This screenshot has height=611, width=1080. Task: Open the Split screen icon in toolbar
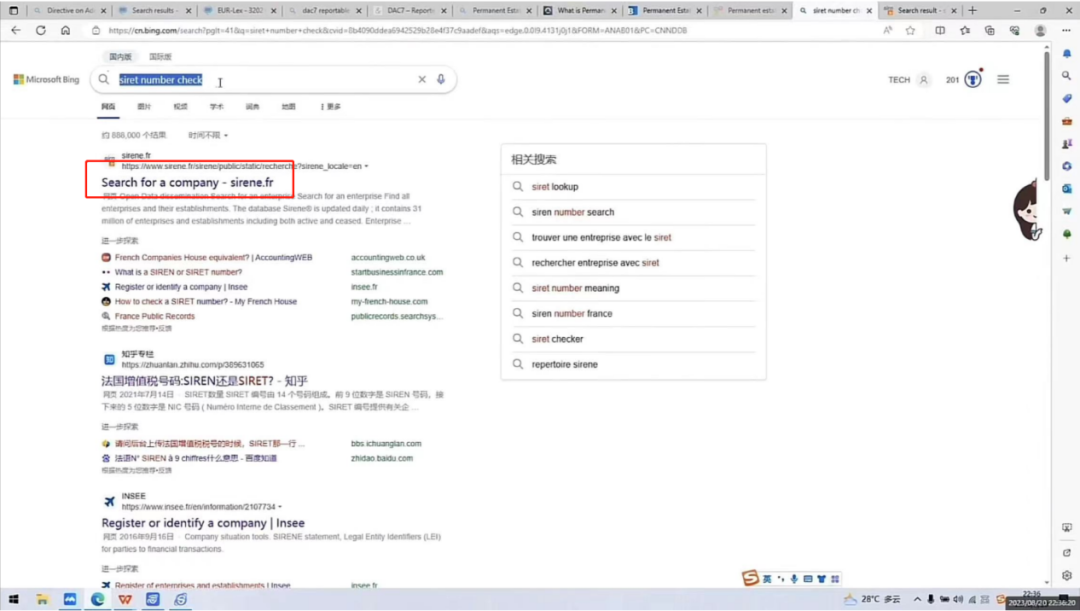[940, 30]
